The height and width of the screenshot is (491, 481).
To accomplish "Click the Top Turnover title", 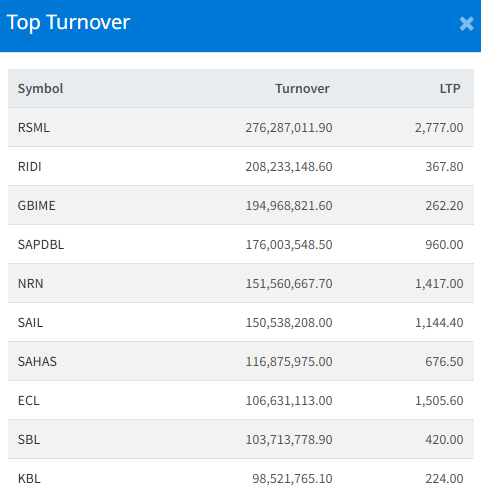I will pyautogui.click(x=68, y=23).
